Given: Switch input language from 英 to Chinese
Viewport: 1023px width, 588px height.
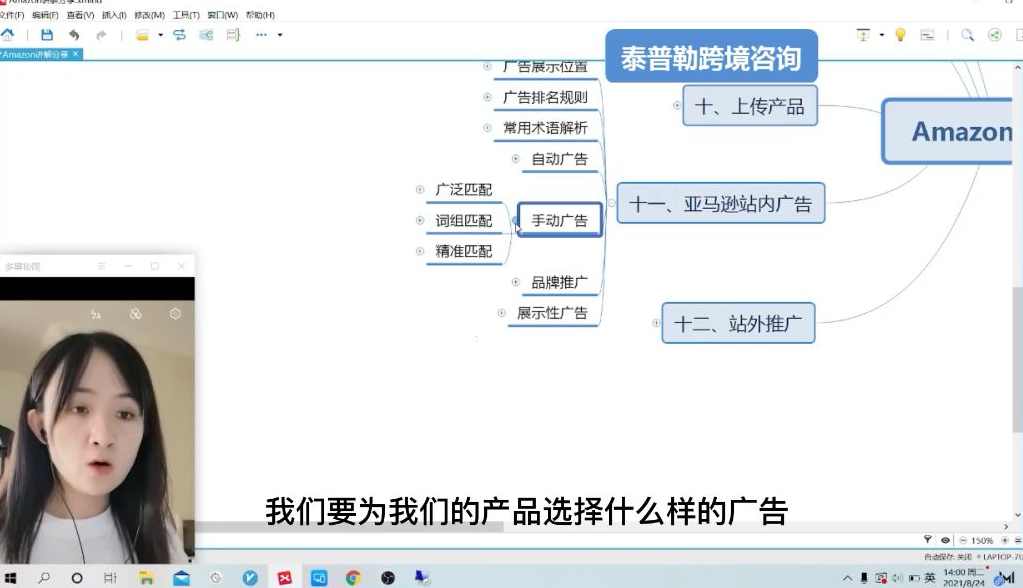Looking at the screenshot, I should [928, 578].
